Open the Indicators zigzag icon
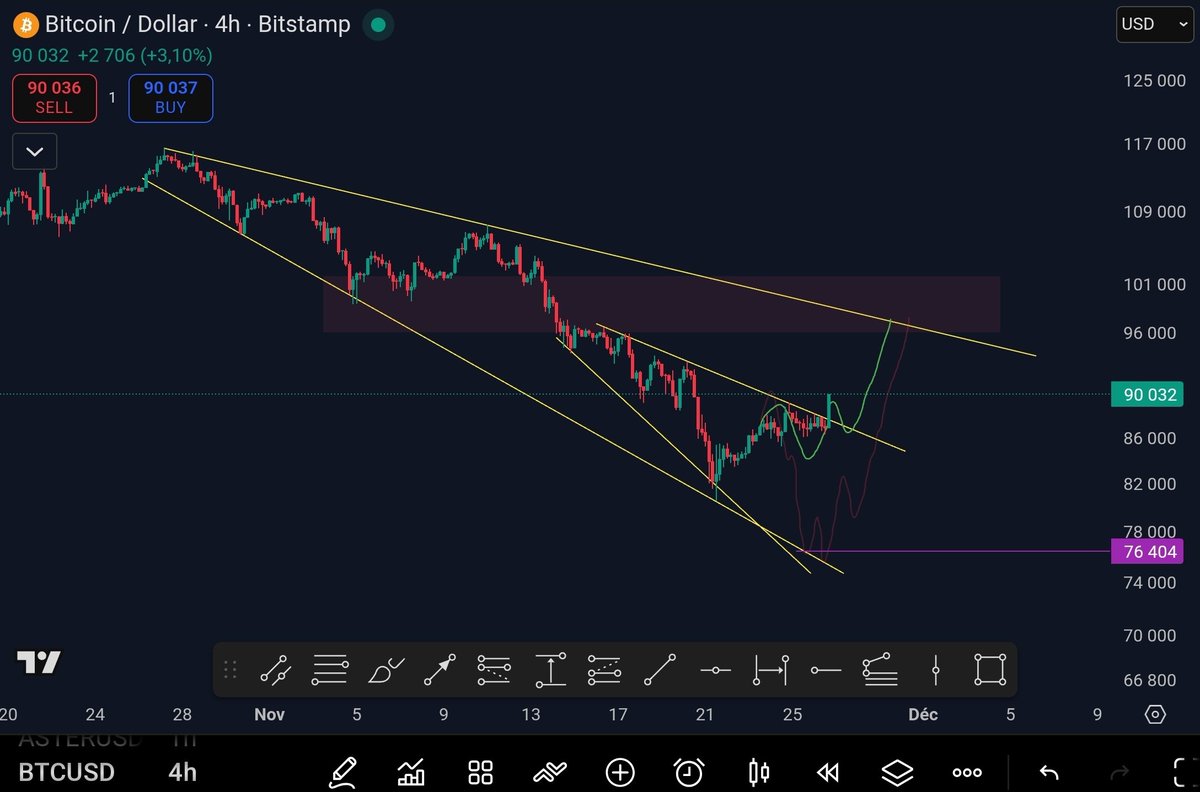Image resolution: width=1200 pixels, height=792 pixels. 549,772
